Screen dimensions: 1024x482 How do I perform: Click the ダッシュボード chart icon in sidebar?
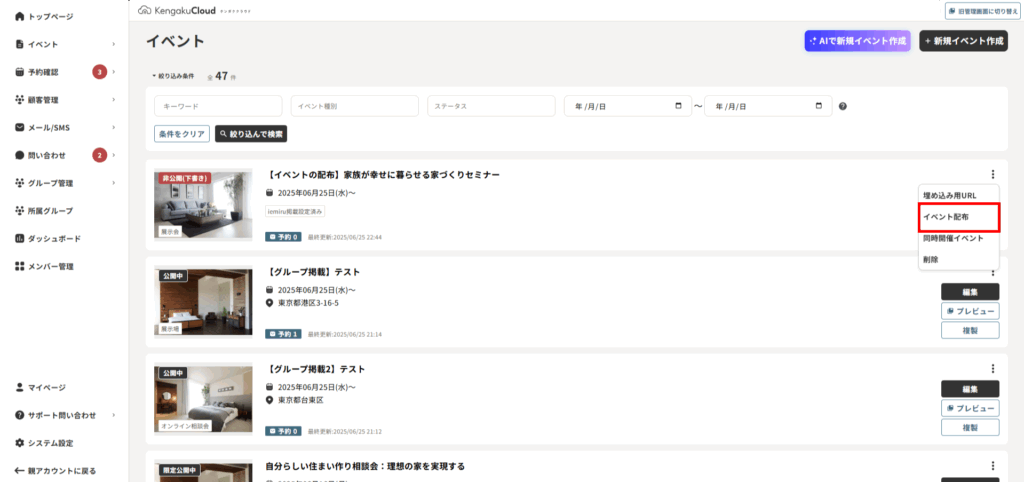[x=20, y=239]
